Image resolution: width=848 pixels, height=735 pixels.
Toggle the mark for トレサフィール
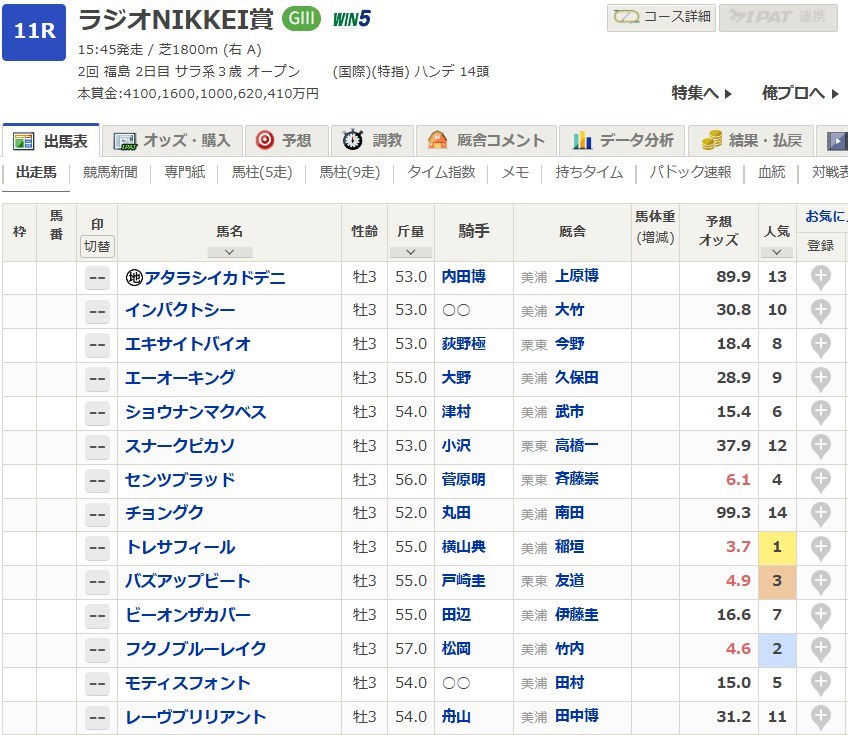pos(97,549)
